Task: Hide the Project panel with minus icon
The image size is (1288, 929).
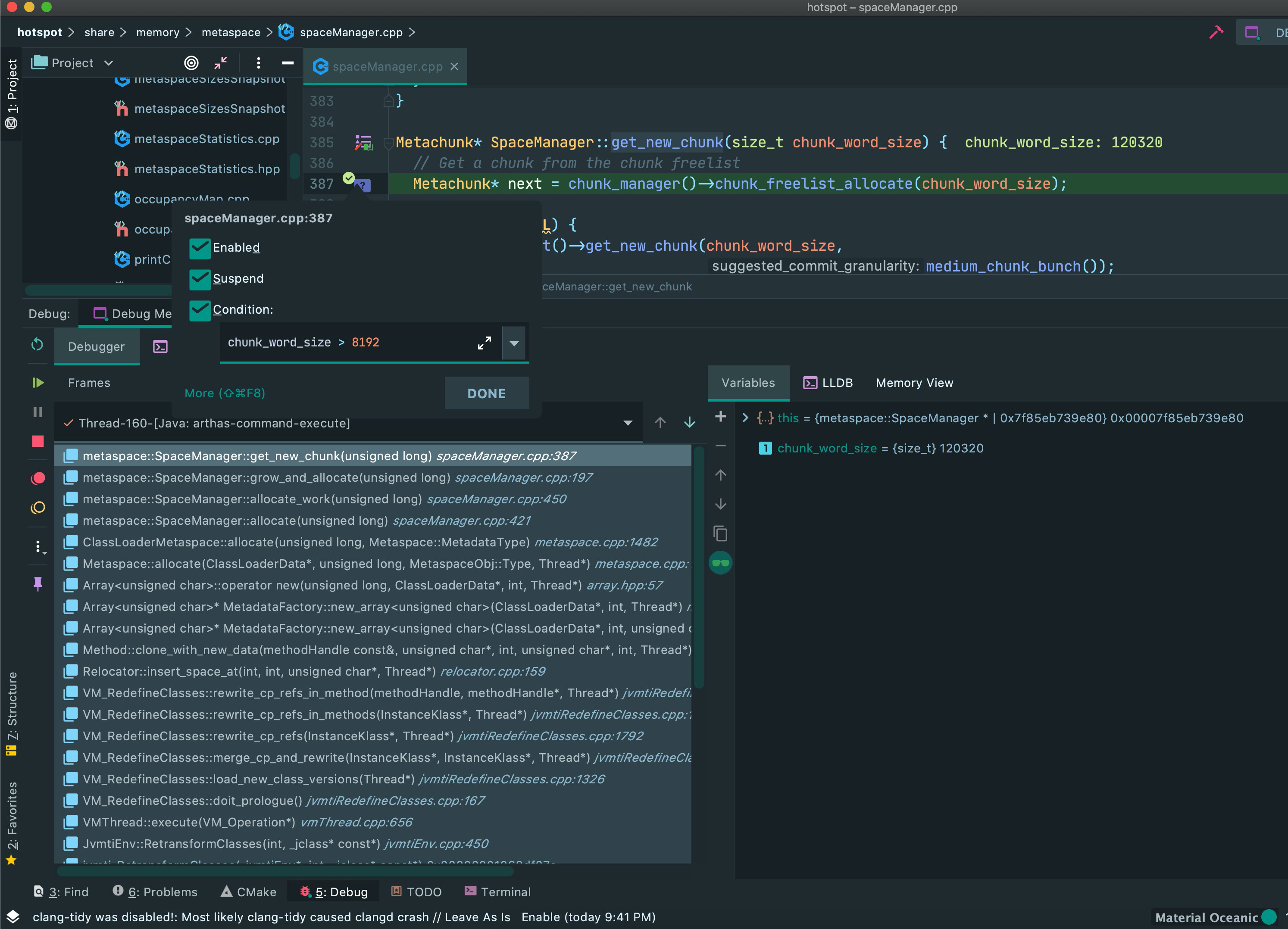Action: point(288,63)
